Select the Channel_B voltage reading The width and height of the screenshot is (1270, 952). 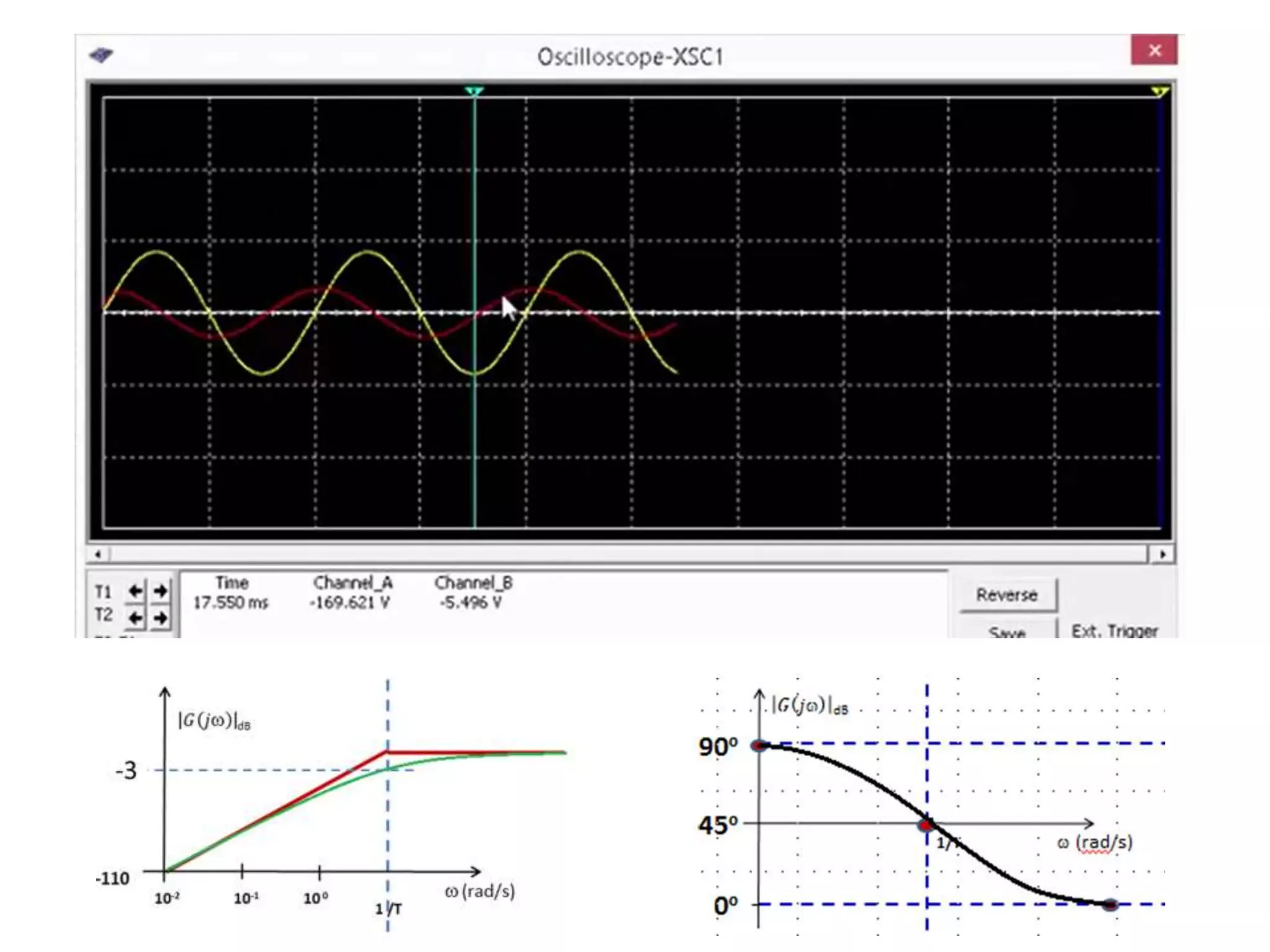pos(471,602)
